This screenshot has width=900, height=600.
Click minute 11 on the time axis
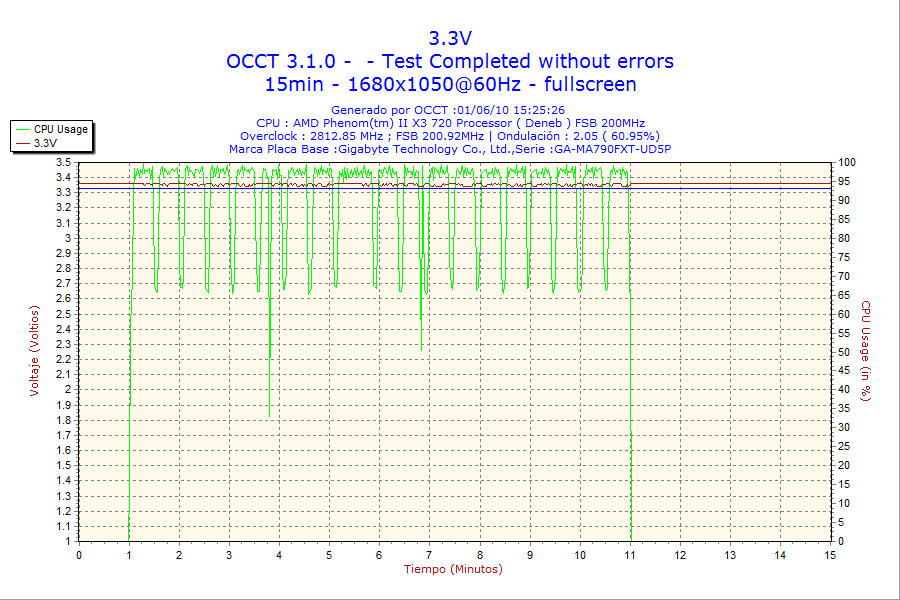[630, 554]
